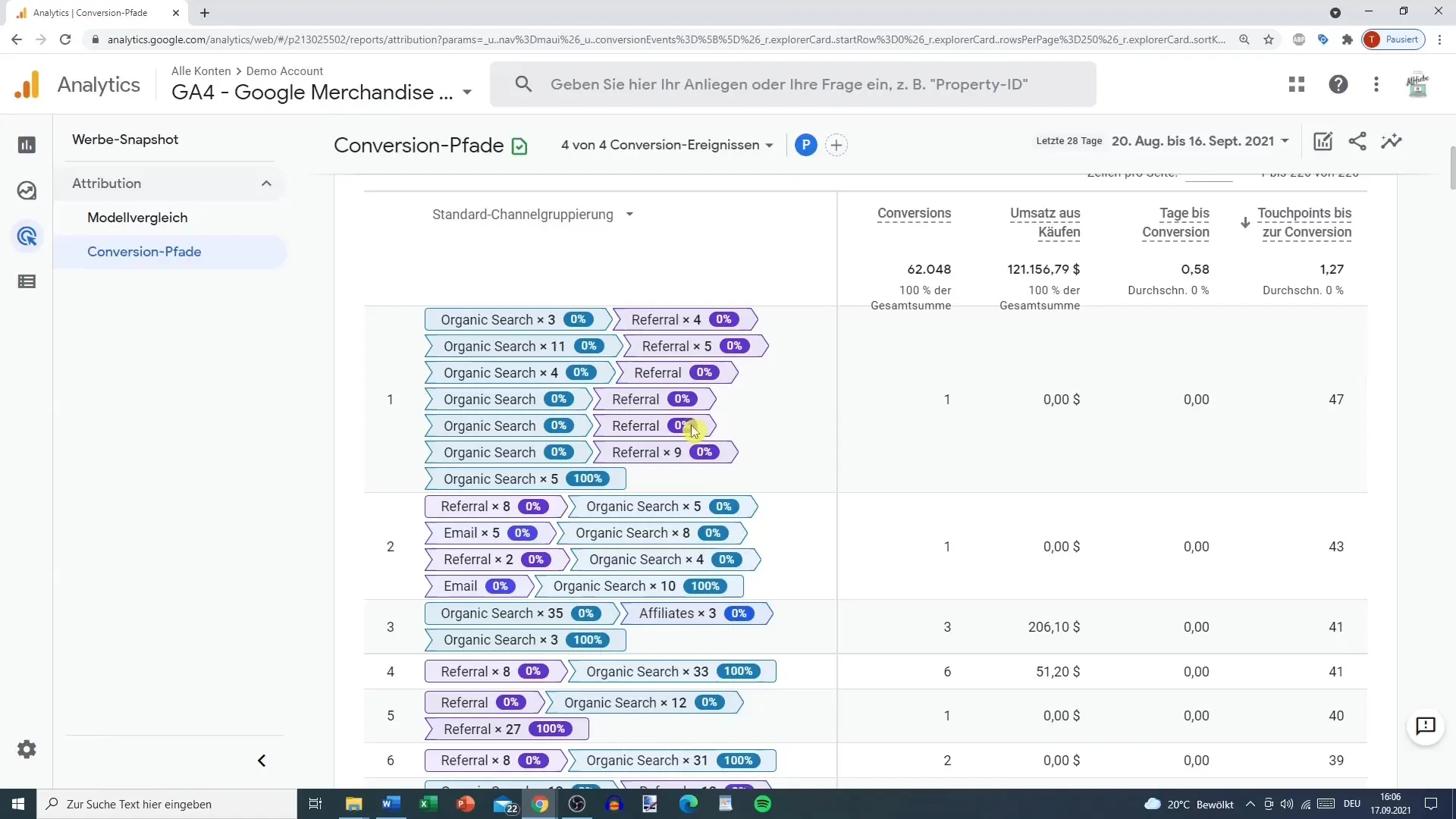Click the Email × 5 touchpoint chip
The height and width of the screenshot is (819, 1456).
(491, 533)
